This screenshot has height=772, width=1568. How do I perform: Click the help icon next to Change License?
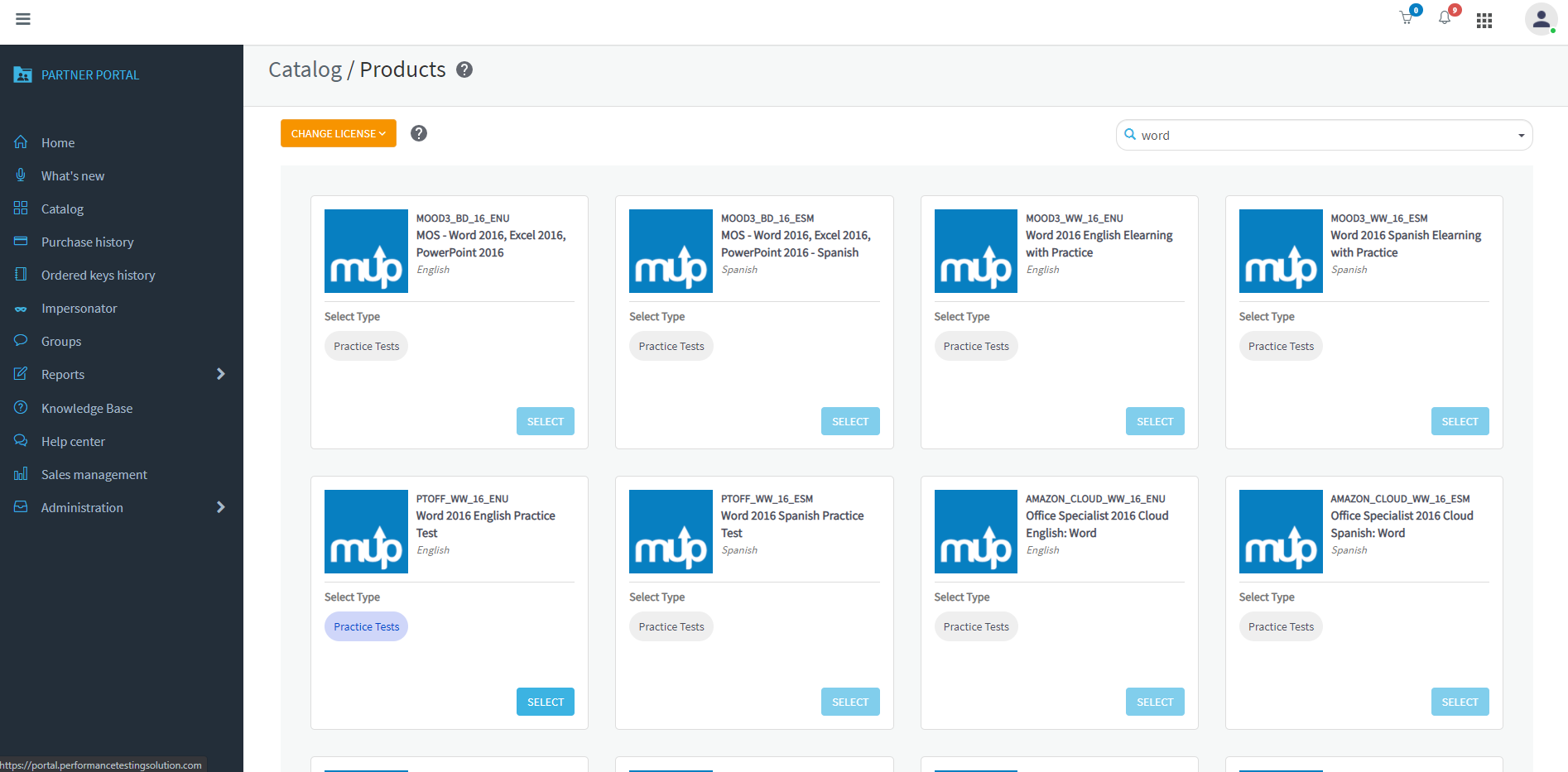point(419,133)
